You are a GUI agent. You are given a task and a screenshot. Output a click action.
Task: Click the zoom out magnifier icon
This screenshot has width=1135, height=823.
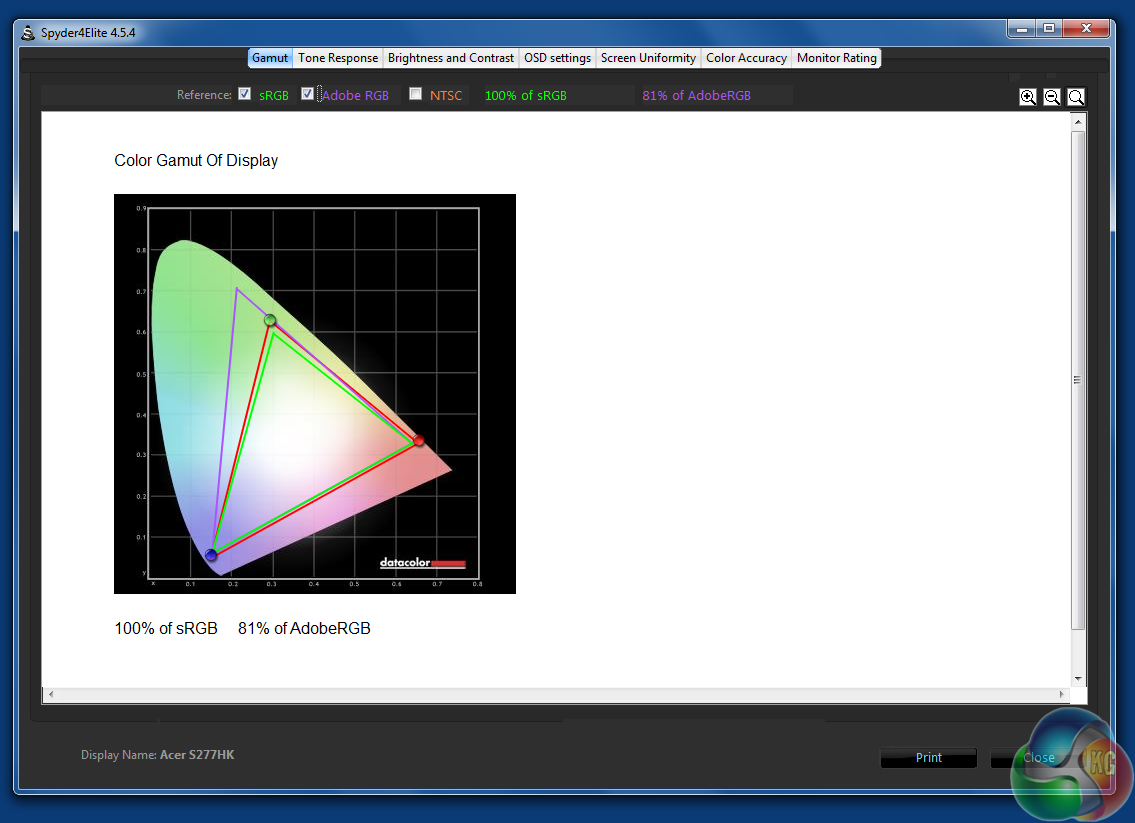tap(1052, 97)
